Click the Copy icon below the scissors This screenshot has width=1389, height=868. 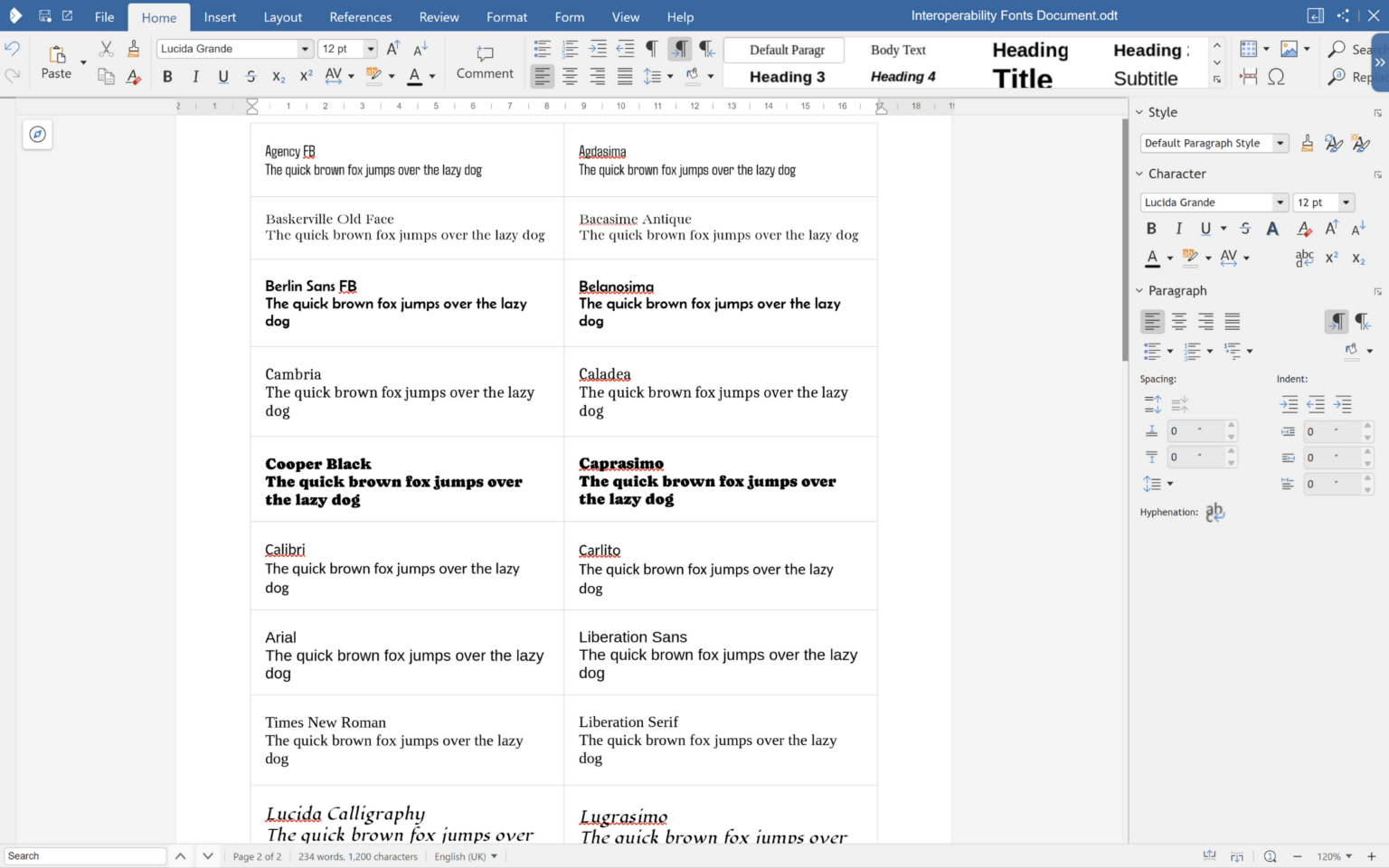pyautogui.click(x=106, y=77)
